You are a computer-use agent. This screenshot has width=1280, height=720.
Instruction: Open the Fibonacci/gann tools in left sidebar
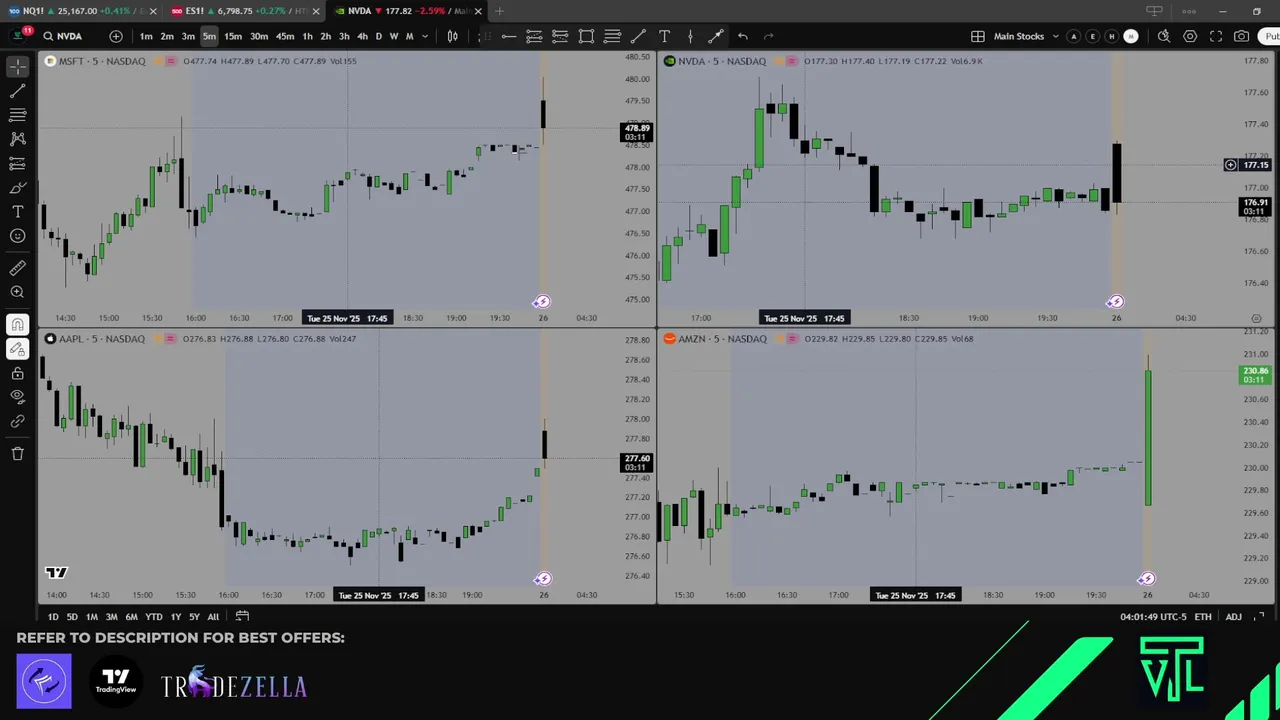coord(18,115)
